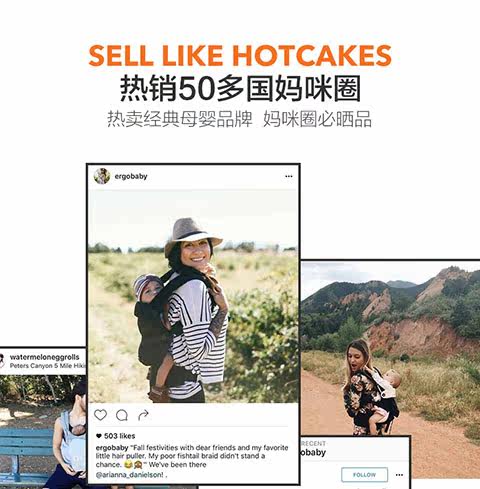Click the ergobaby profile avatar
The height and width of the screenshot is (489, 480).
point(102,176)
